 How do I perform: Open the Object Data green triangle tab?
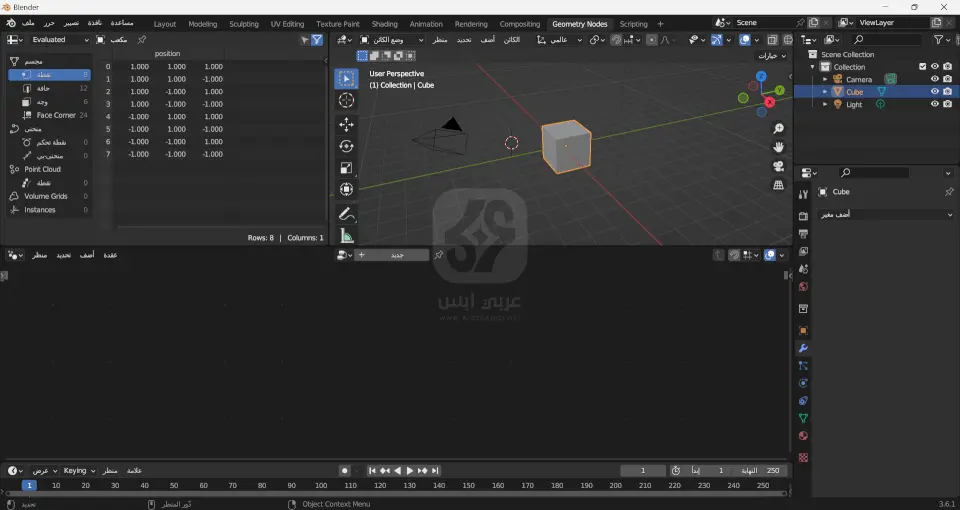[x=803, y=418]
